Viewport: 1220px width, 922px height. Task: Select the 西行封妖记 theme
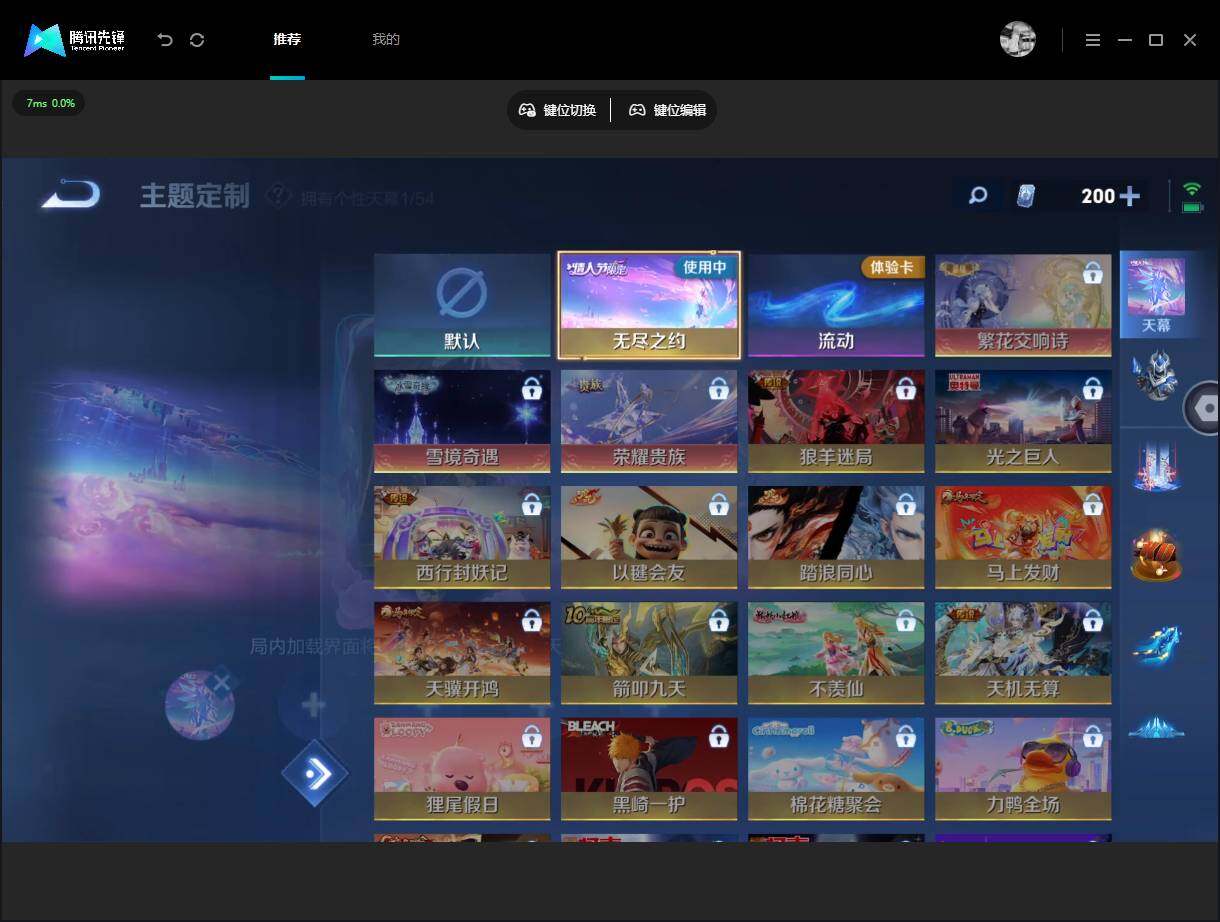462,537
